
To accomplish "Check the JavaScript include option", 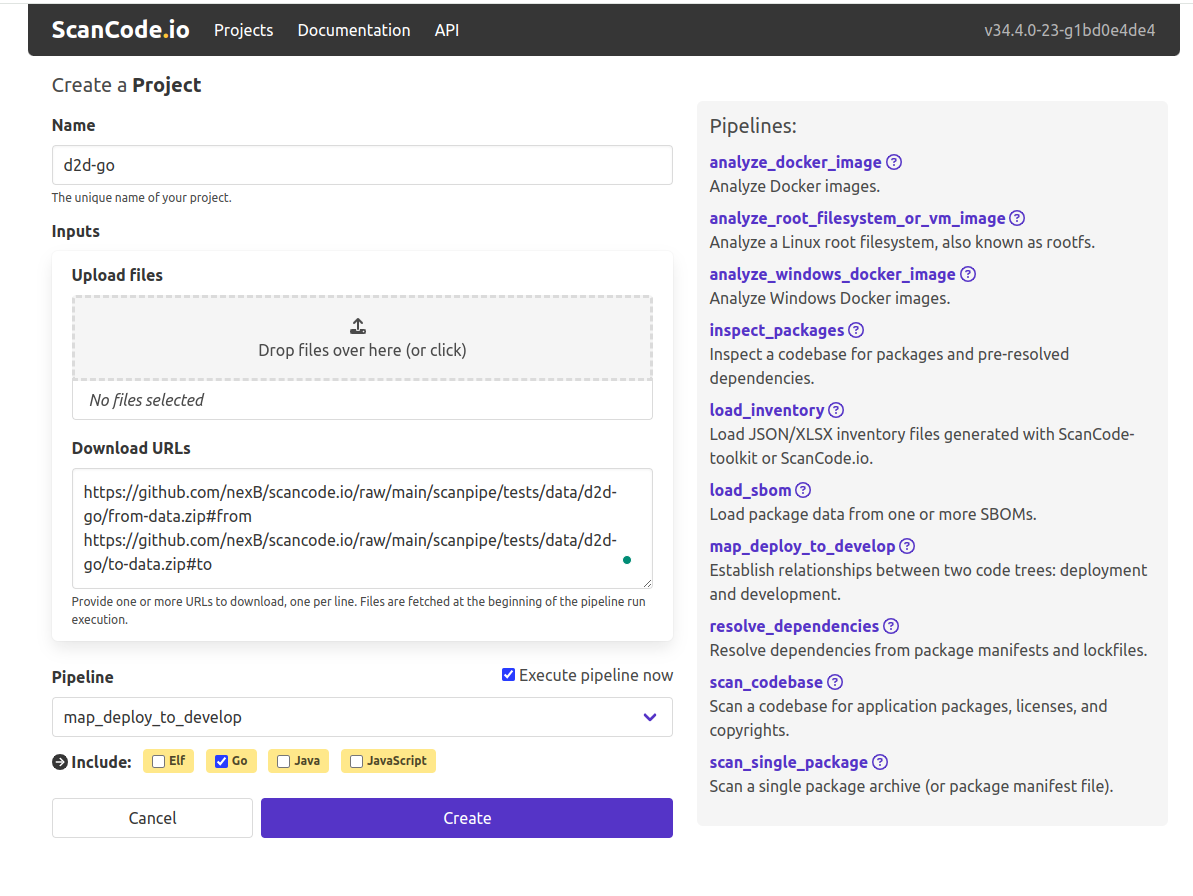I will click(356, 761).
